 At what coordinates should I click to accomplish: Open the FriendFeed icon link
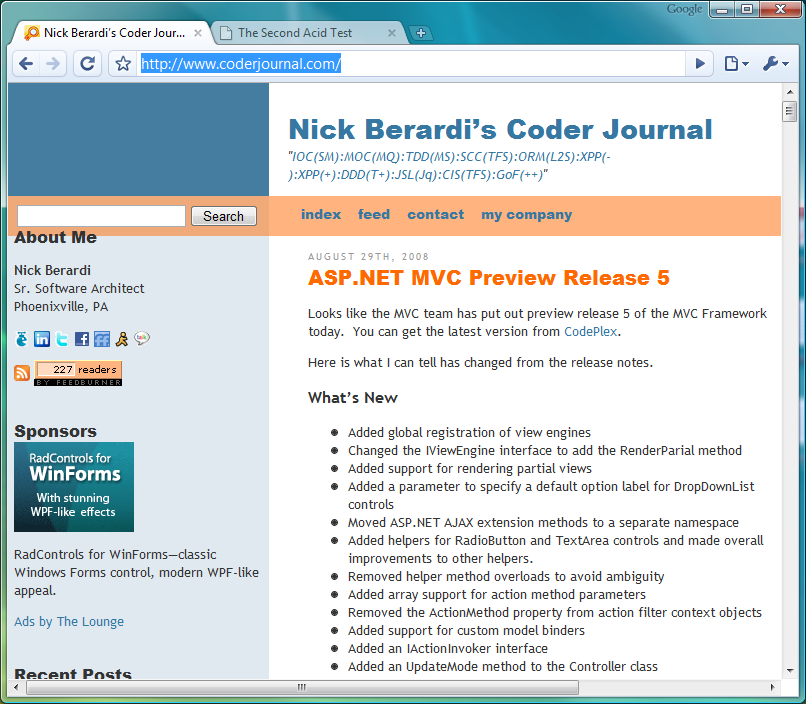(x=102, y=339)
